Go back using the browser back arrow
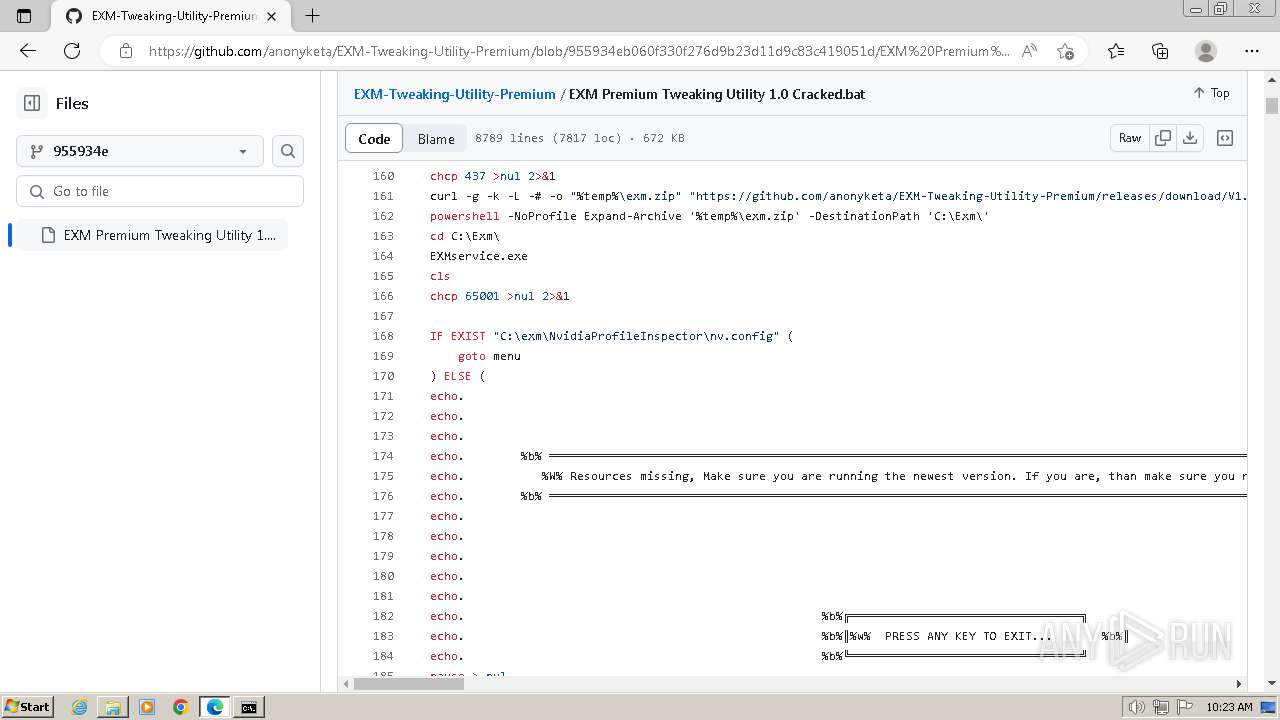Image resolution: width=1280 pixels, height=720 pixels. coord(28,51)
